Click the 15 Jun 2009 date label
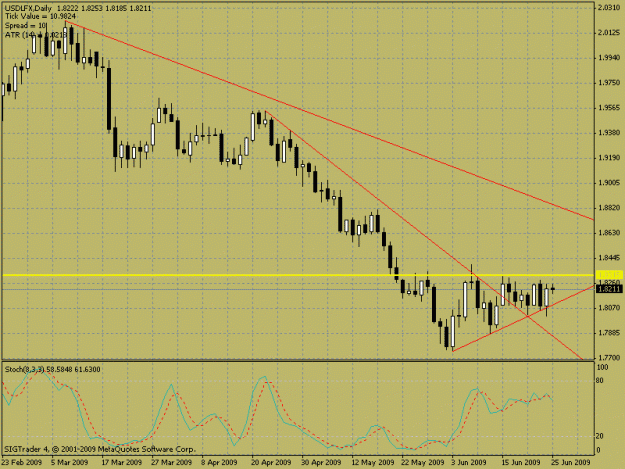This screenshot has width=625, height=469. [521, 462]
